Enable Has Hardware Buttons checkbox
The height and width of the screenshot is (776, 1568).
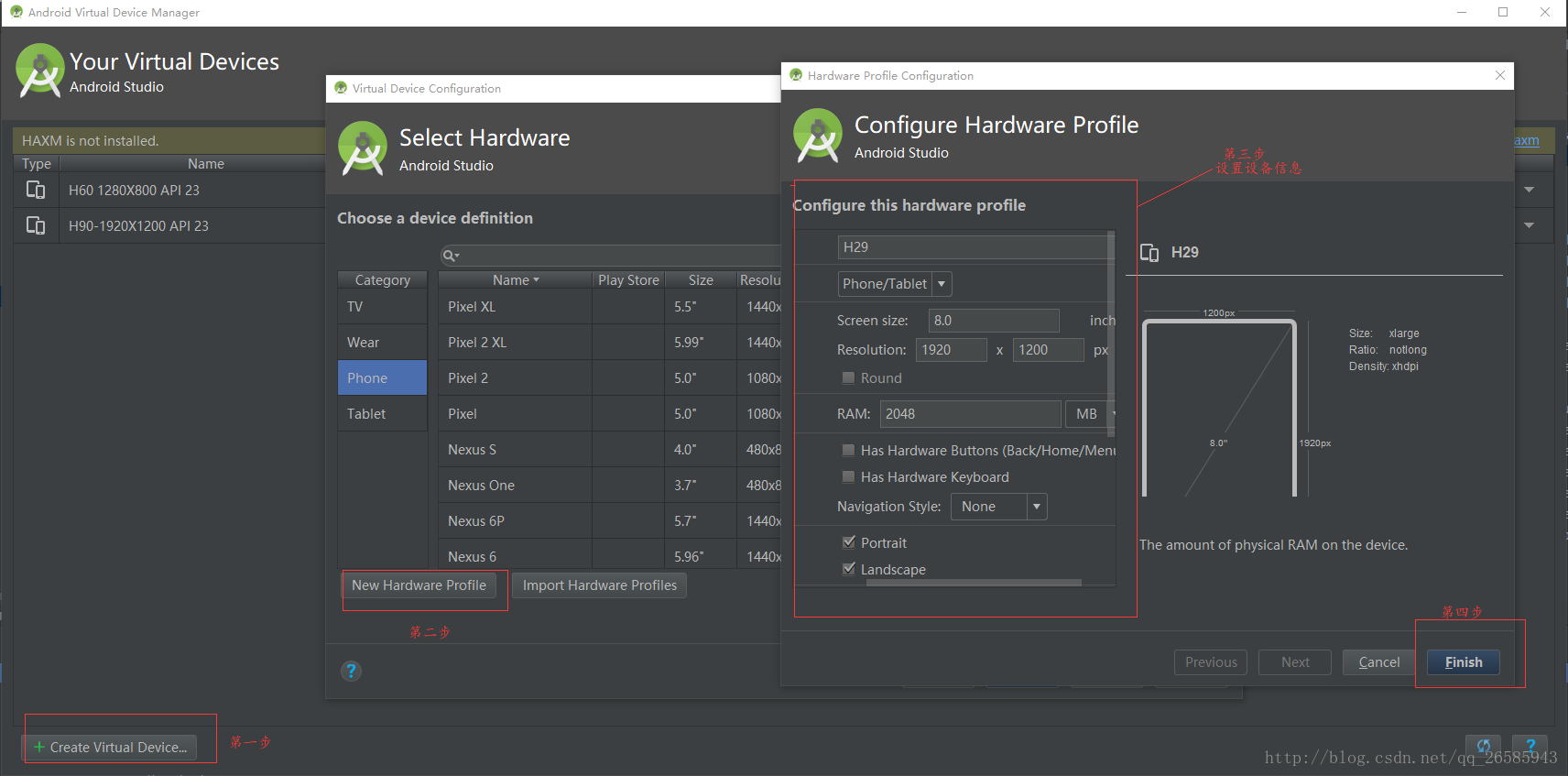[848, 450]
